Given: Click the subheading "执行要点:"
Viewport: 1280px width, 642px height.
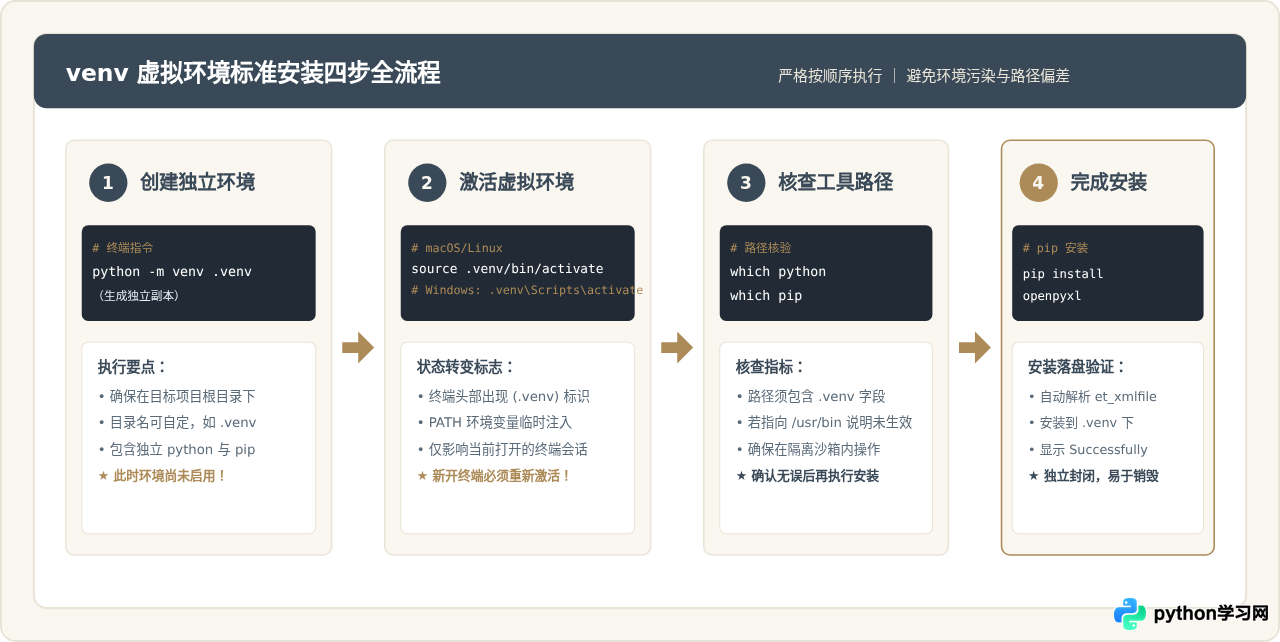Looking at the screenshot, I should coord(133,367).
